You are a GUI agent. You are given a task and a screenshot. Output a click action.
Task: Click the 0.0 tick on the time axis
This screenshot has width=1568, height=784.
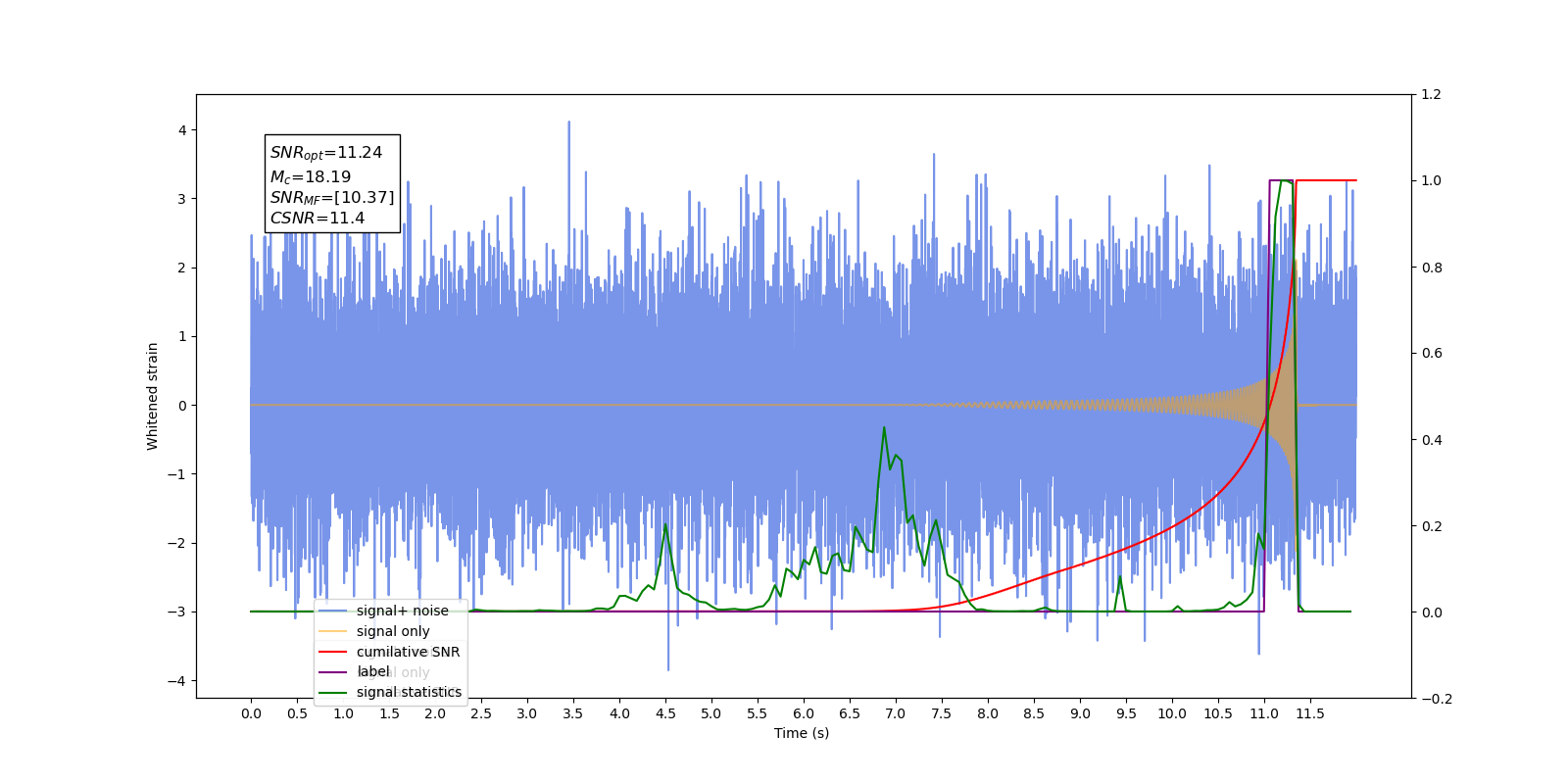click(251, 713)
